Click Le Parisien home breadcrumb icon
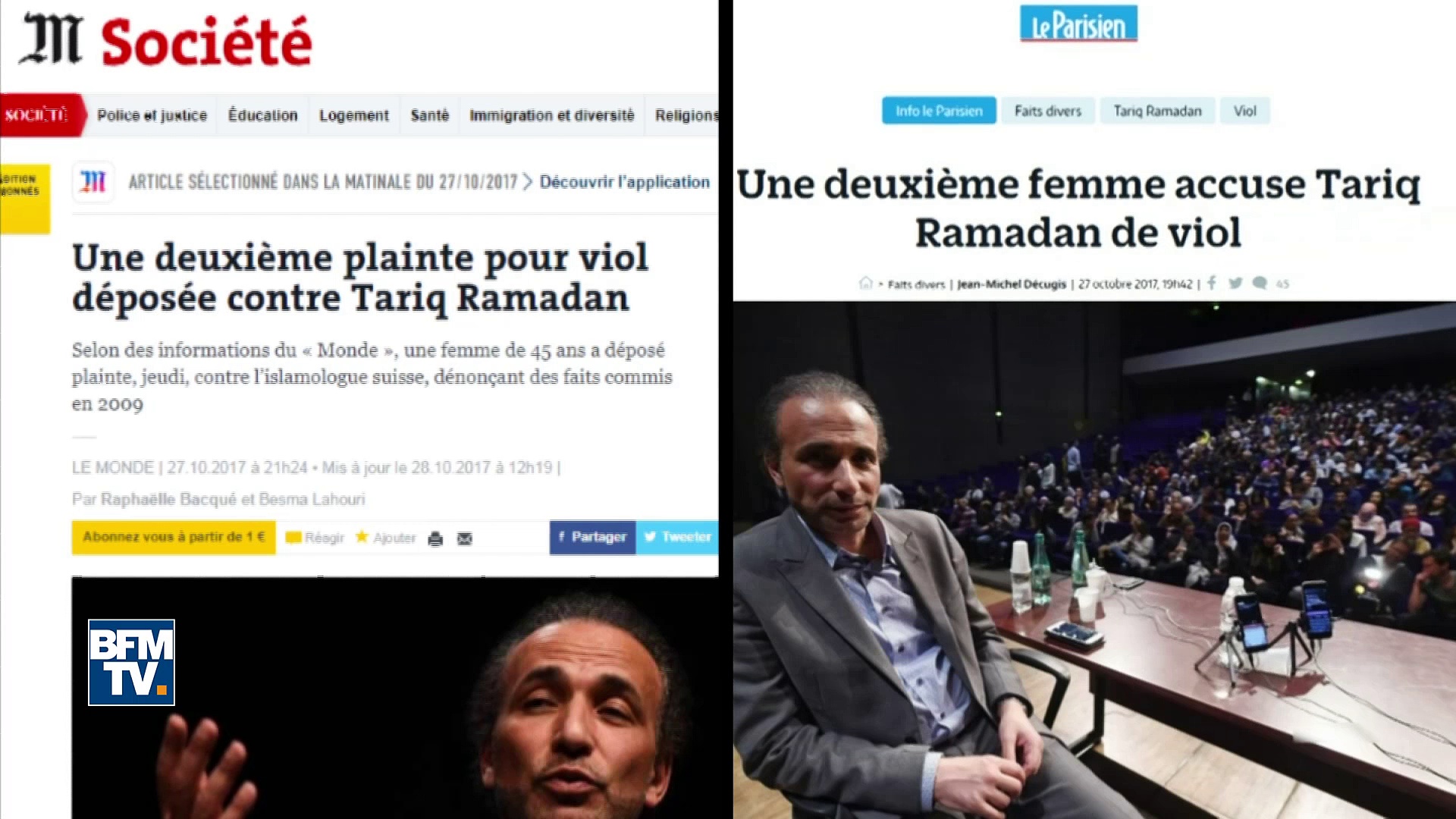Viewport: 1456px width, 819px height. 866,283
